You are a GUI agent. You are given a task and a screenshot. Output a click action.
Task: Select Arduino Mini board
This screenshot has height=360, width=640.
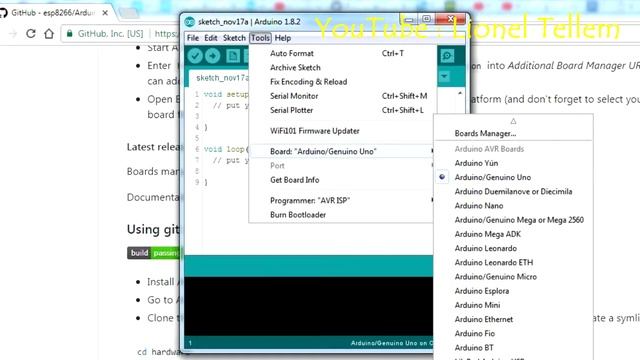click(x=513, y=305)
